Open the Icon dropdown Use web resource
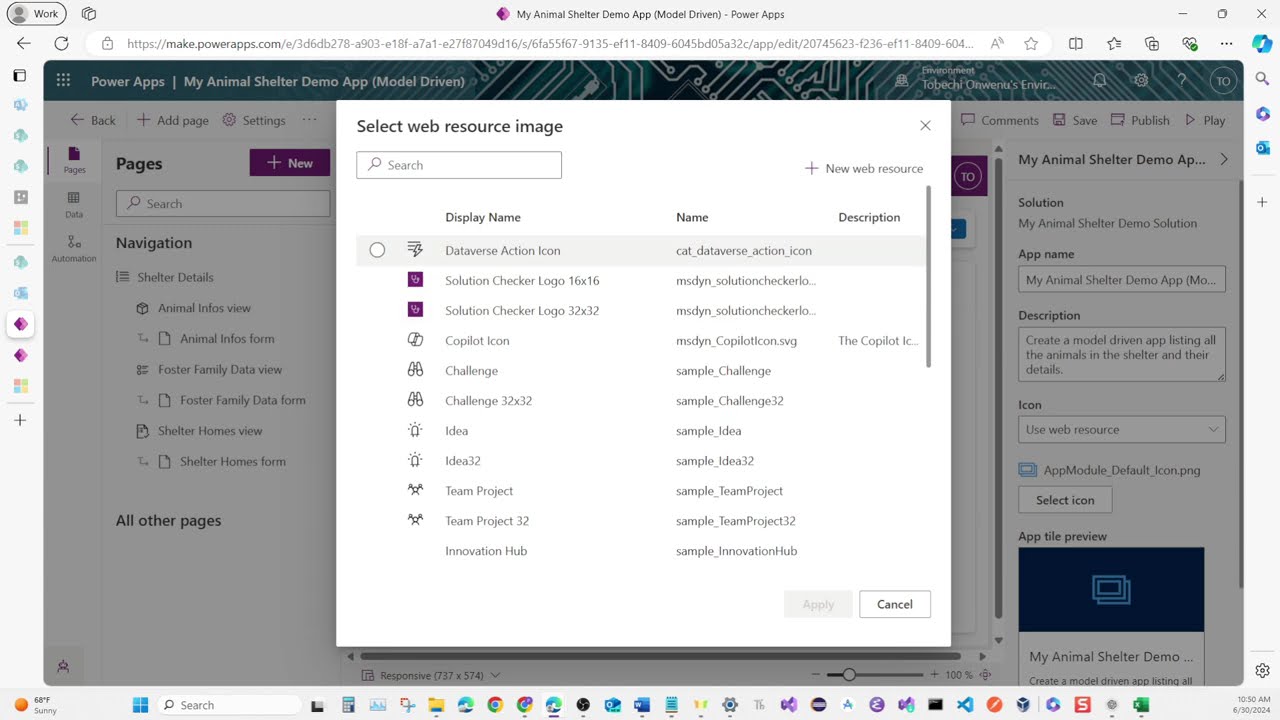1280x720 pixels. (1121, 430)
